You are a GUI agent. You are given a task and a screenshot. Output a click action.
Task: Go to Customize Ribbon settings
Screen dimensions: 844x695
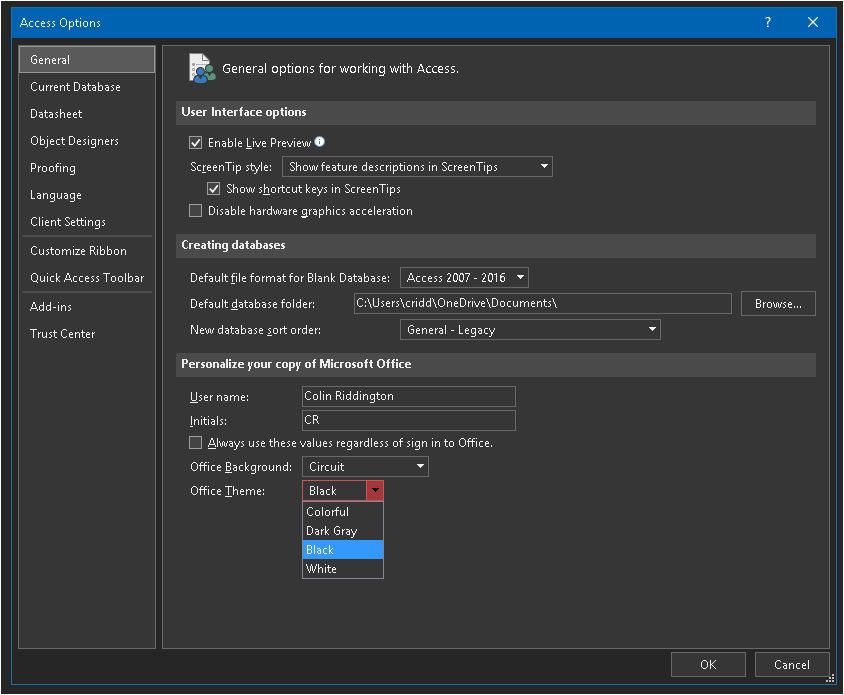point(78,251)
